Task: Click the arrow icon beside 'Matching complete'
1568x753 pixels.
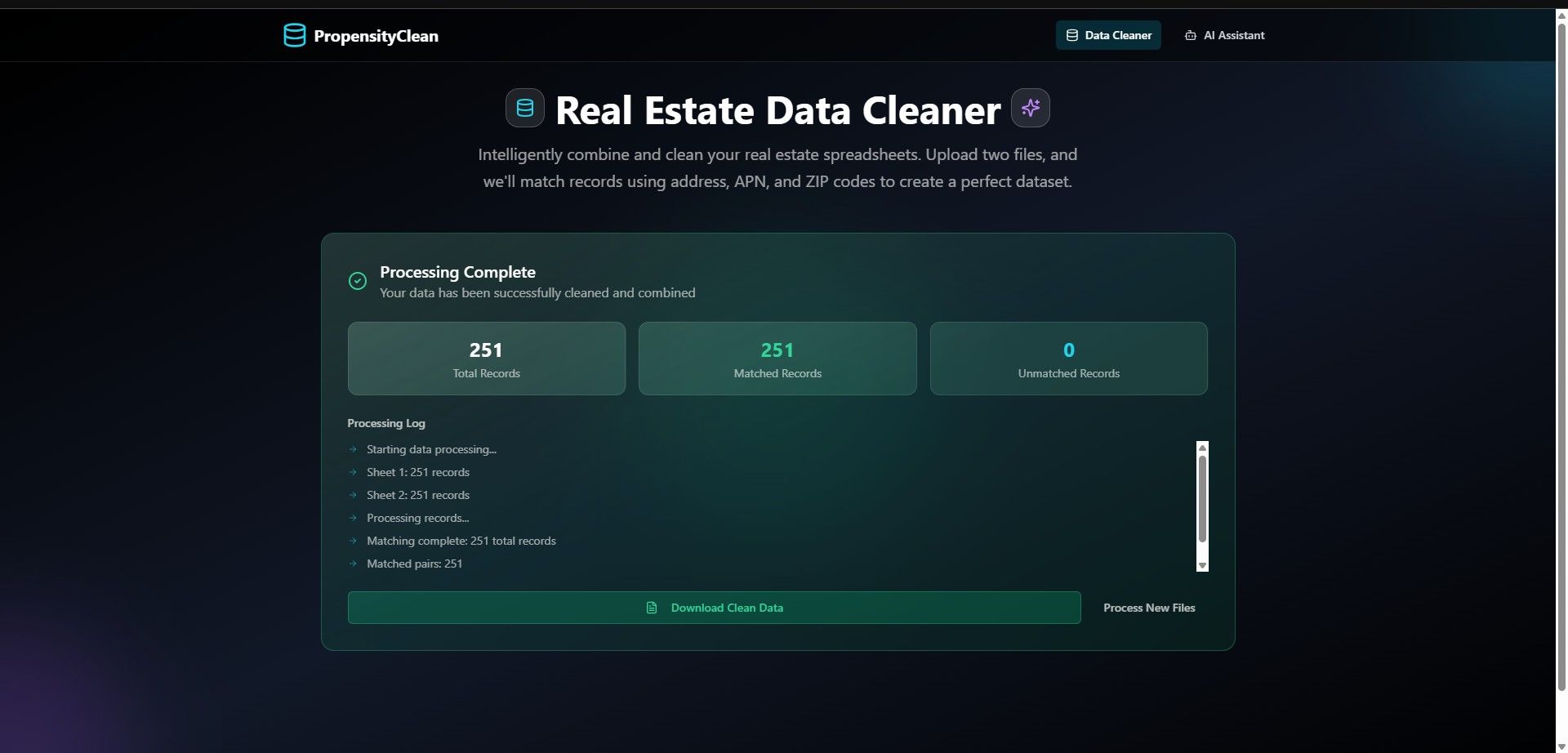Action: (353, 541)
